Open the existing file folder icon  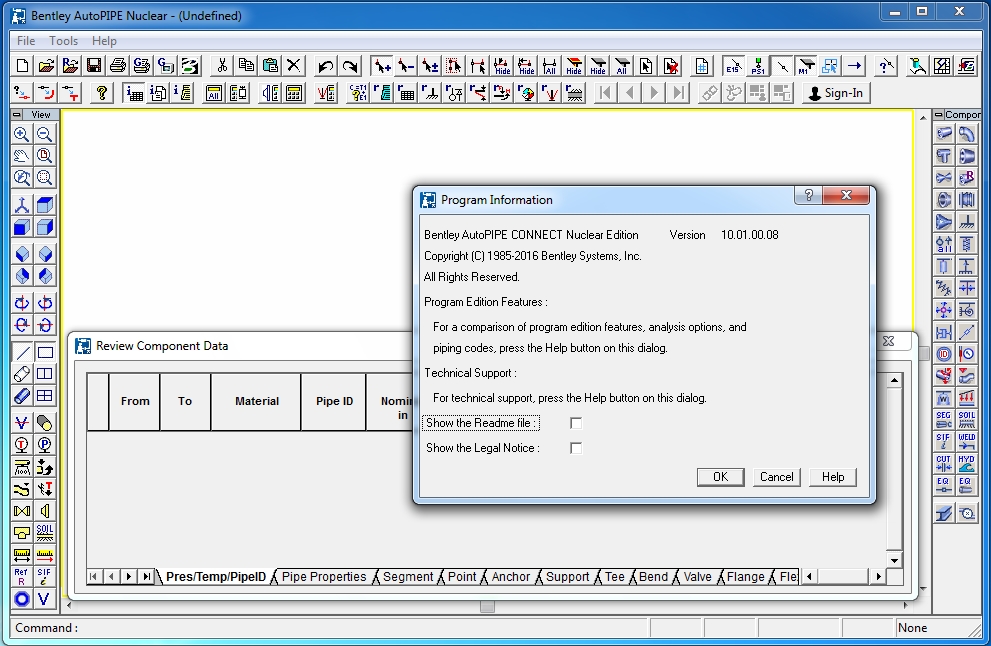click(x=46, y=66)
